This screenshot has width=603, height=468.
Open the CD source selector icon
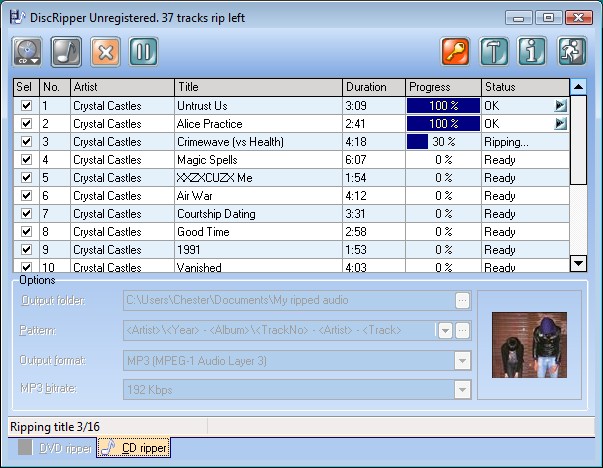coord(28,51)
